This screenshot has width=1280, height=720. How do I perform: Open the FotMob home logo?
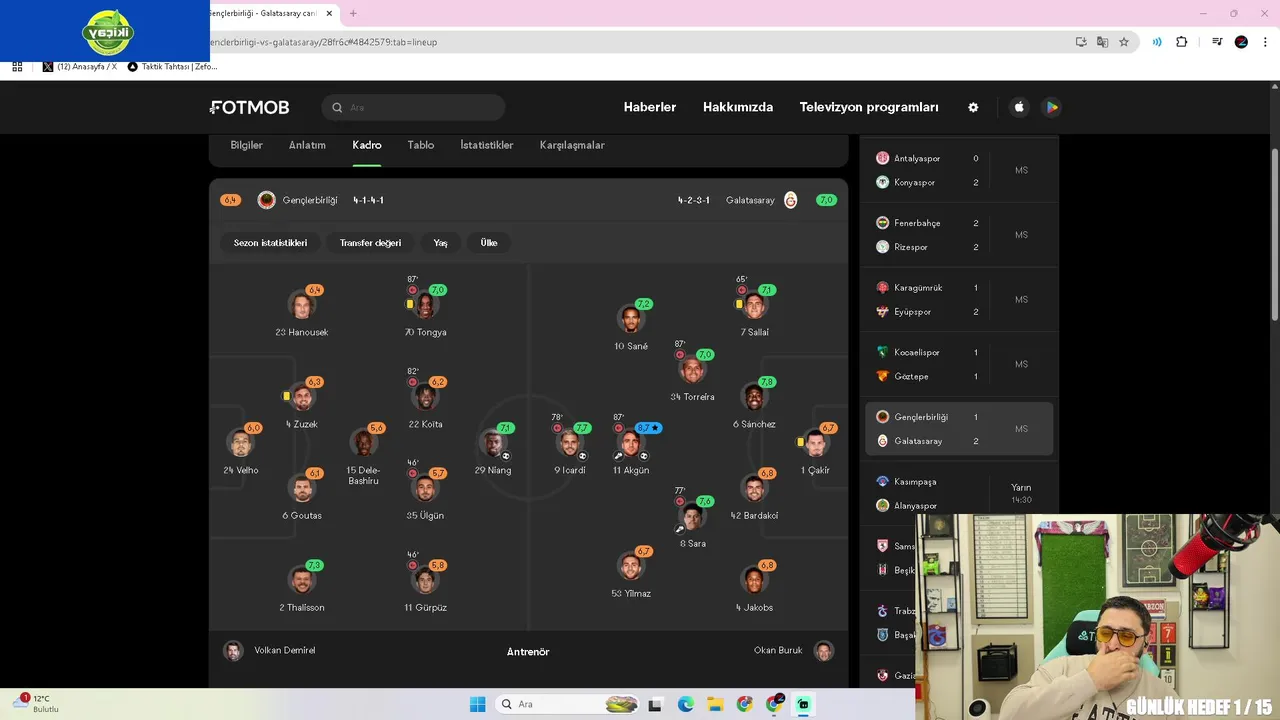(249, 107)
